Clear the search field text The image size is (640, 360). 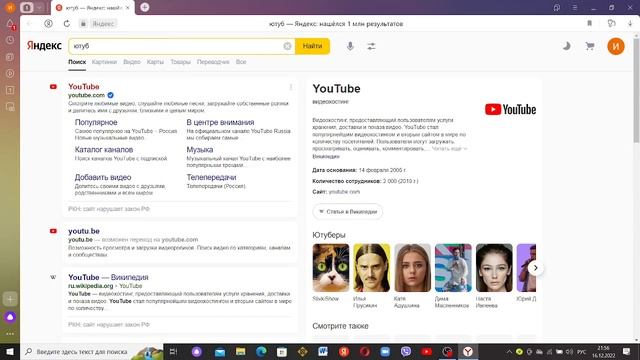(x=287, y=46)
